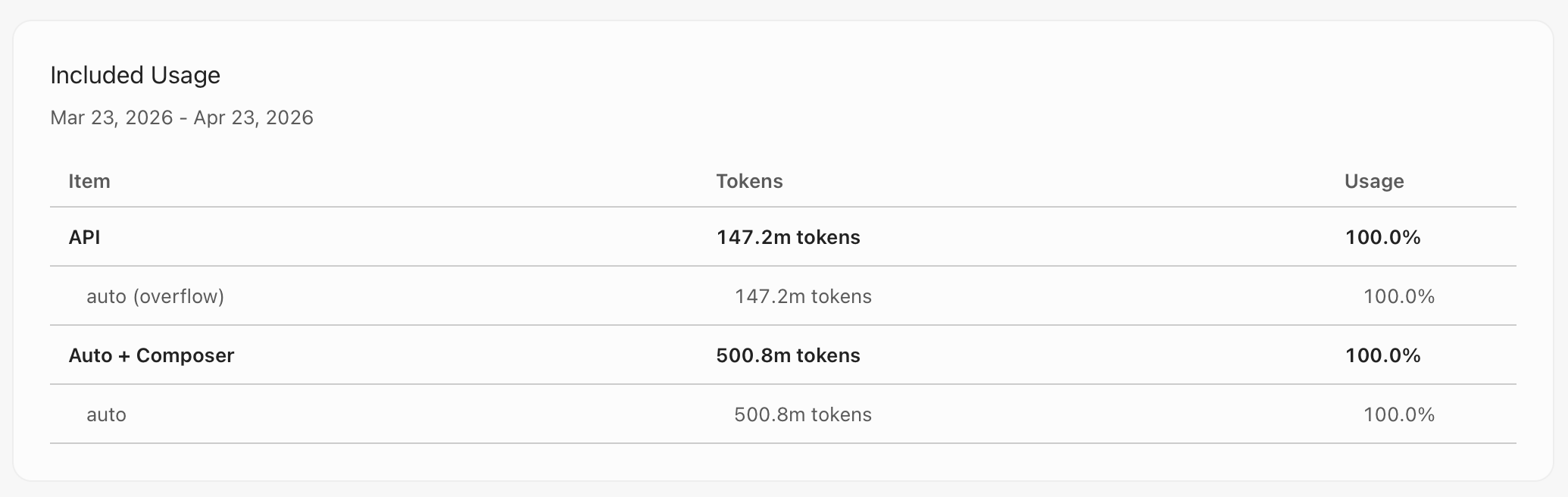Click blank card area beneath last table row
This screenshot has width=1568, height=497.
click(783, 461)
